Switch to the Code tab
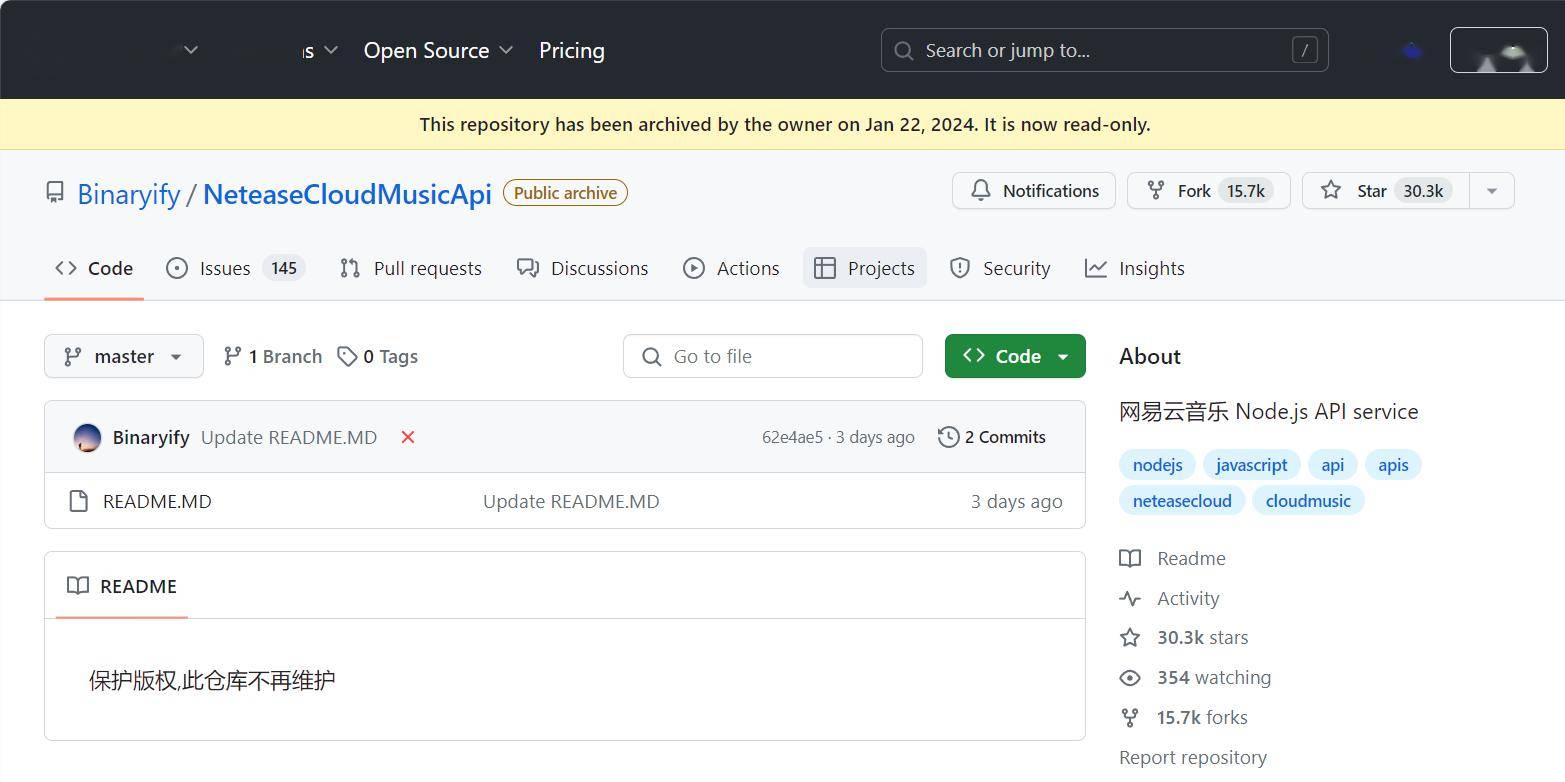 tap(94, 268)
